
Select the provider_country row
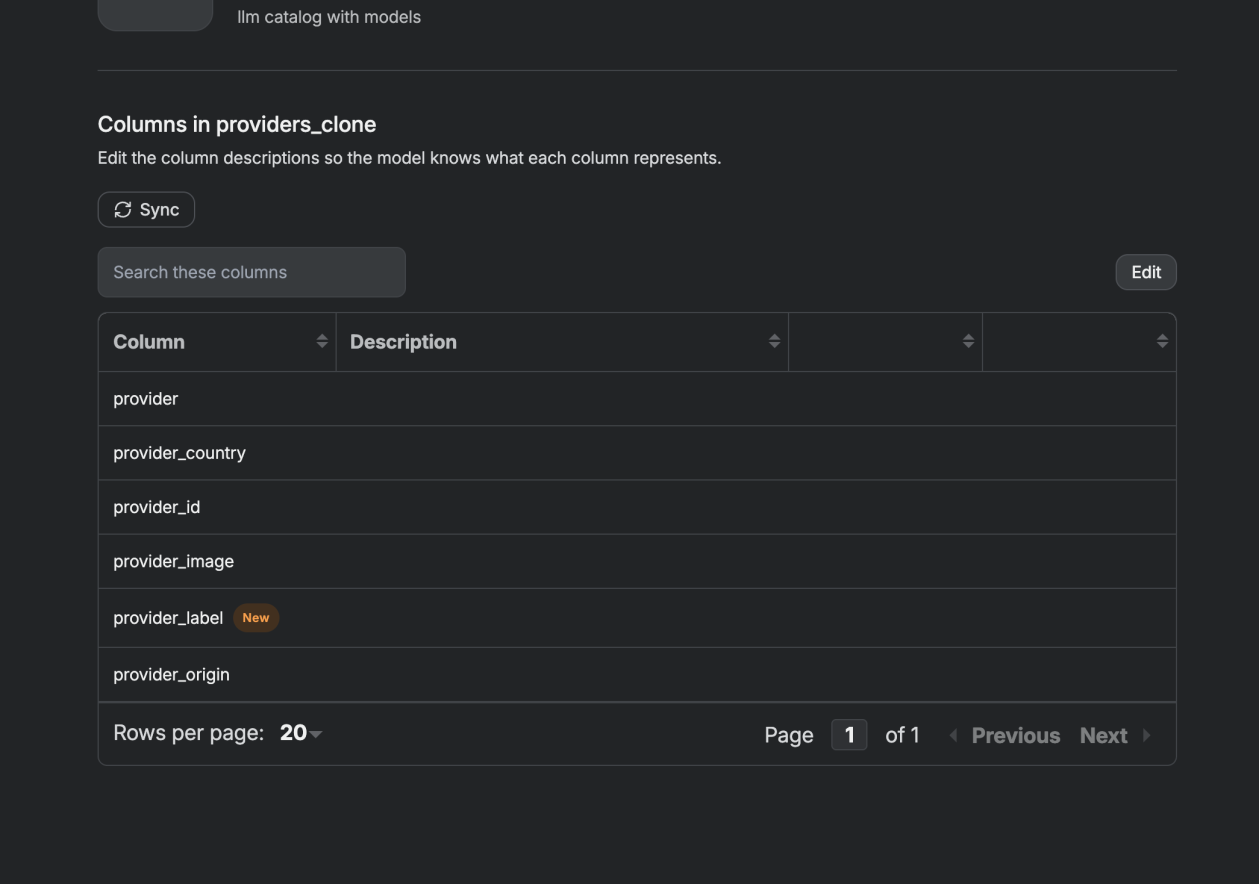(637, 453)
